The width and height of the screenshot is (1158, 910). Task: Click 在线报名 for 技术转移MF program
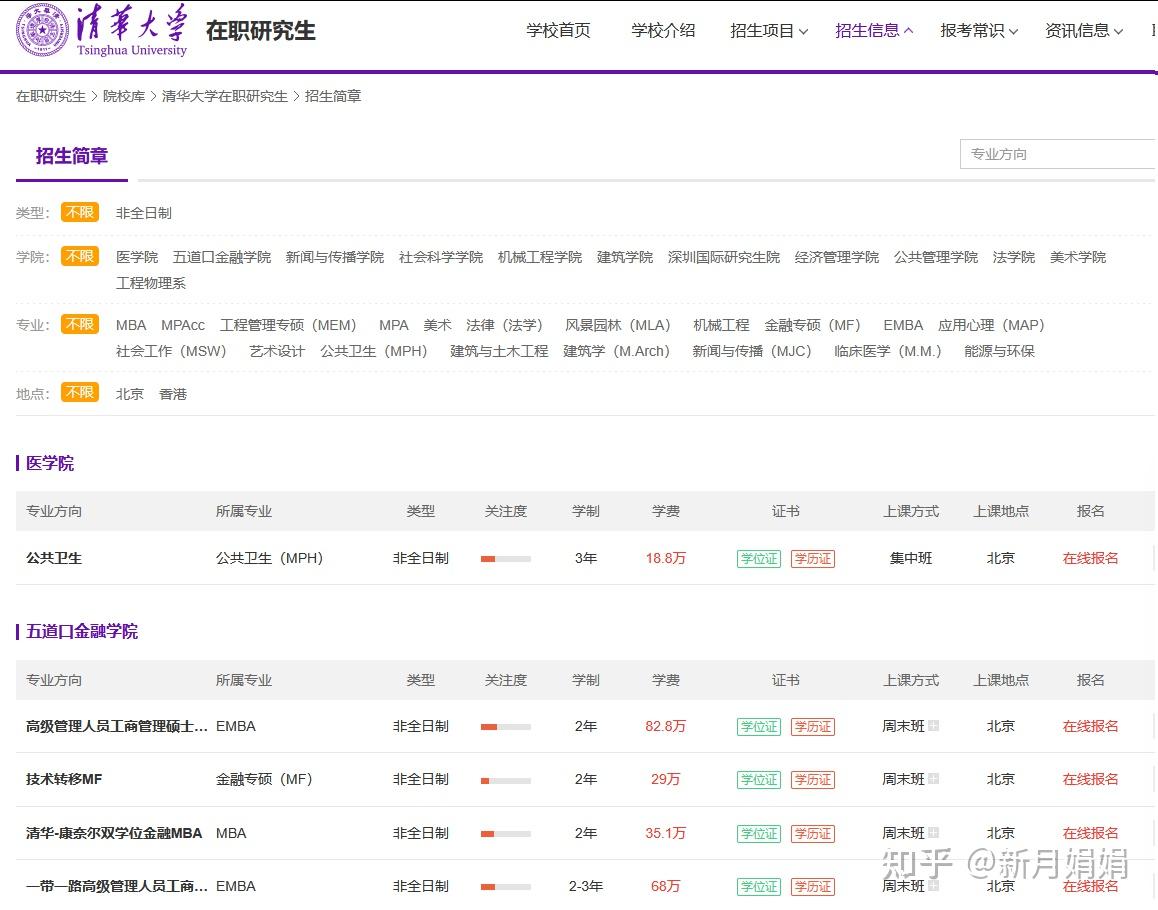pyautogui.click(x=1090, y=779)
